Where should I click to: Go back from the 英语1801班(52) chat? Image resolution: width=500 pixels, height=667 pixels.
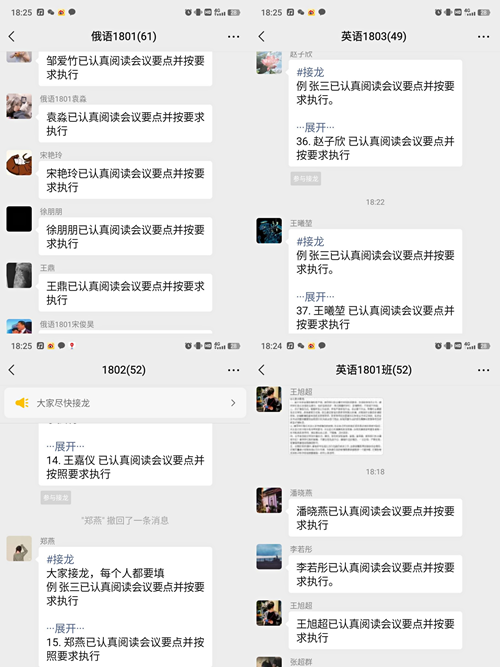point(262,370)
